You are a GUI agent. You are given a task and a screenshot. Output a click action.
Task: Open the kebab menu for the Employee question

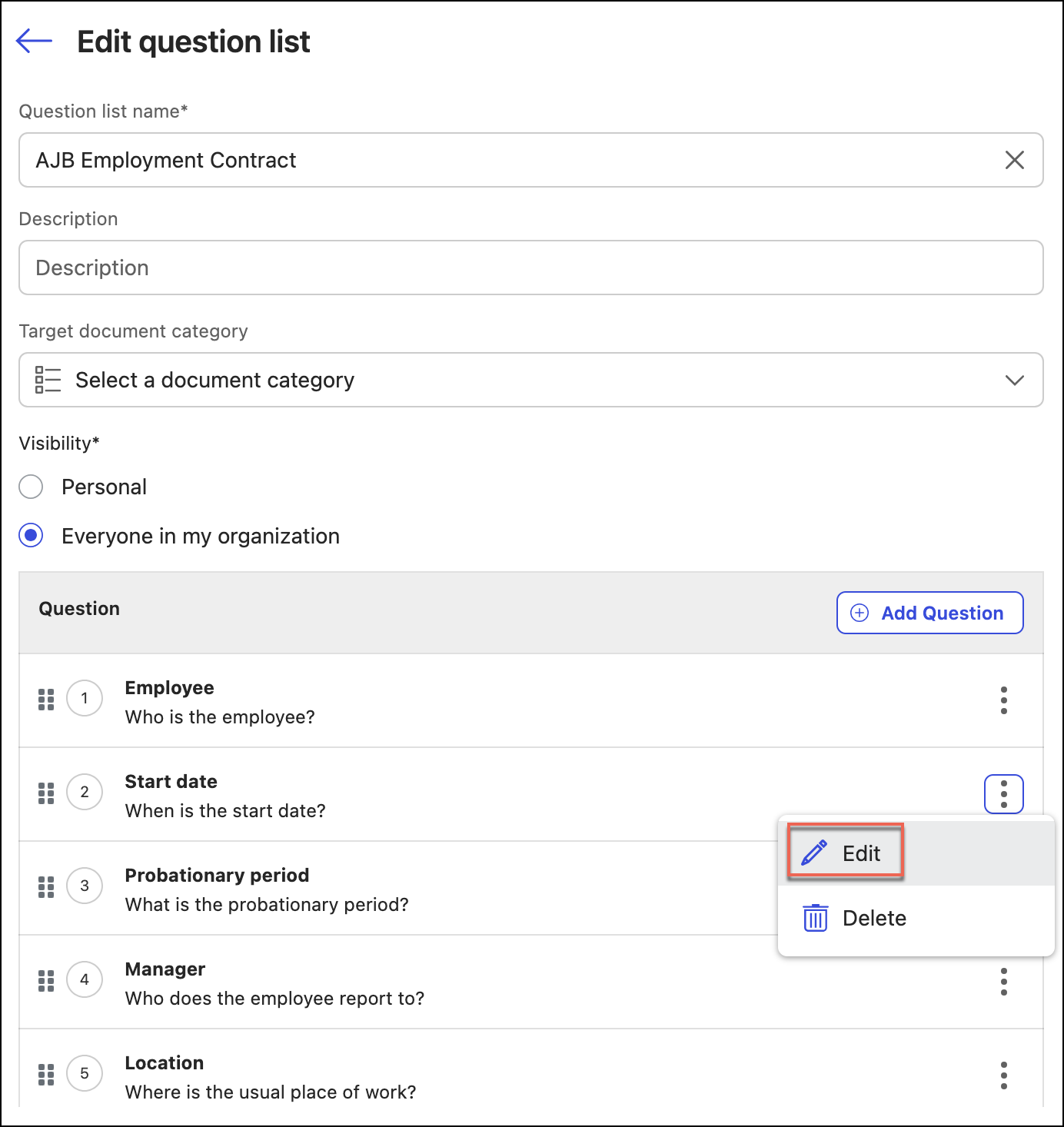(1003, 700)
